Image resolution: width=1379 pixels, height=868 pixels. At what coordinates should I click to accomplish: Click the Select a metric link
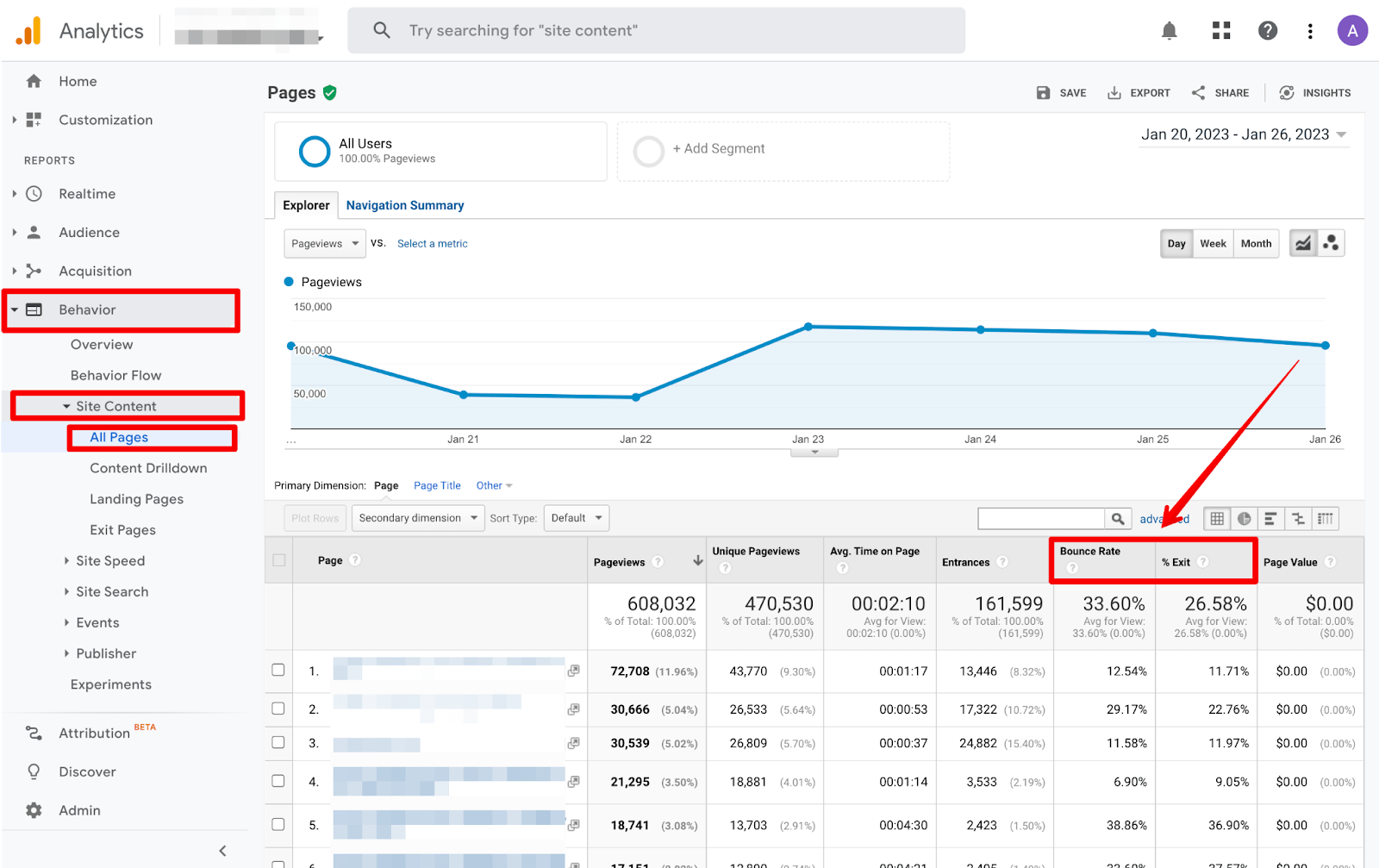pyautogui.click(x=432, y=243)
